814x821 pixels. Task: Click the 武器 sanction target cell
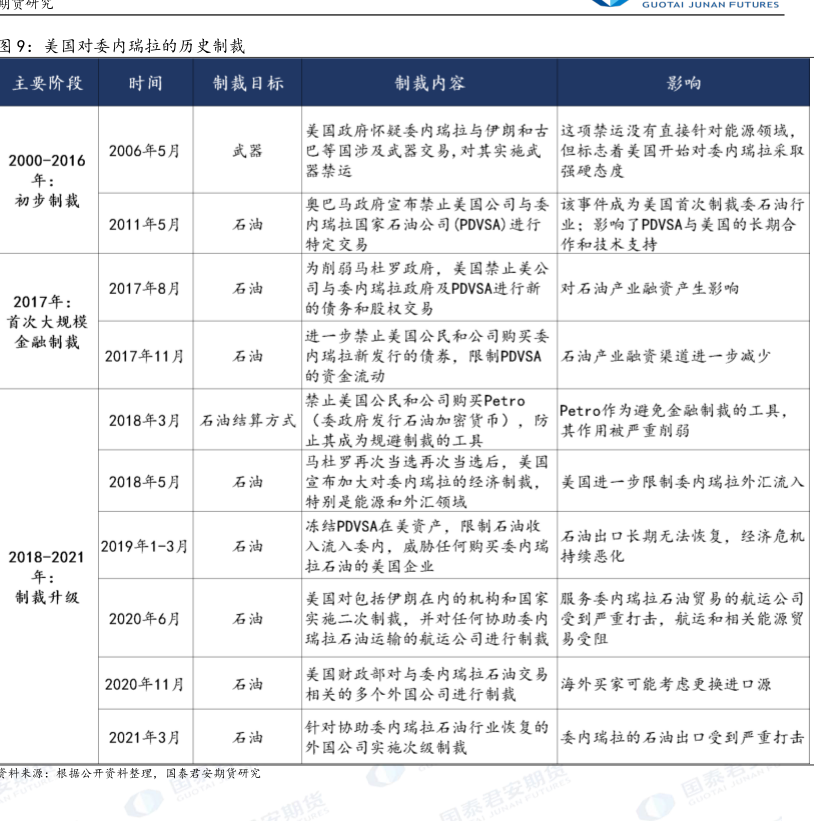(248, 150)
